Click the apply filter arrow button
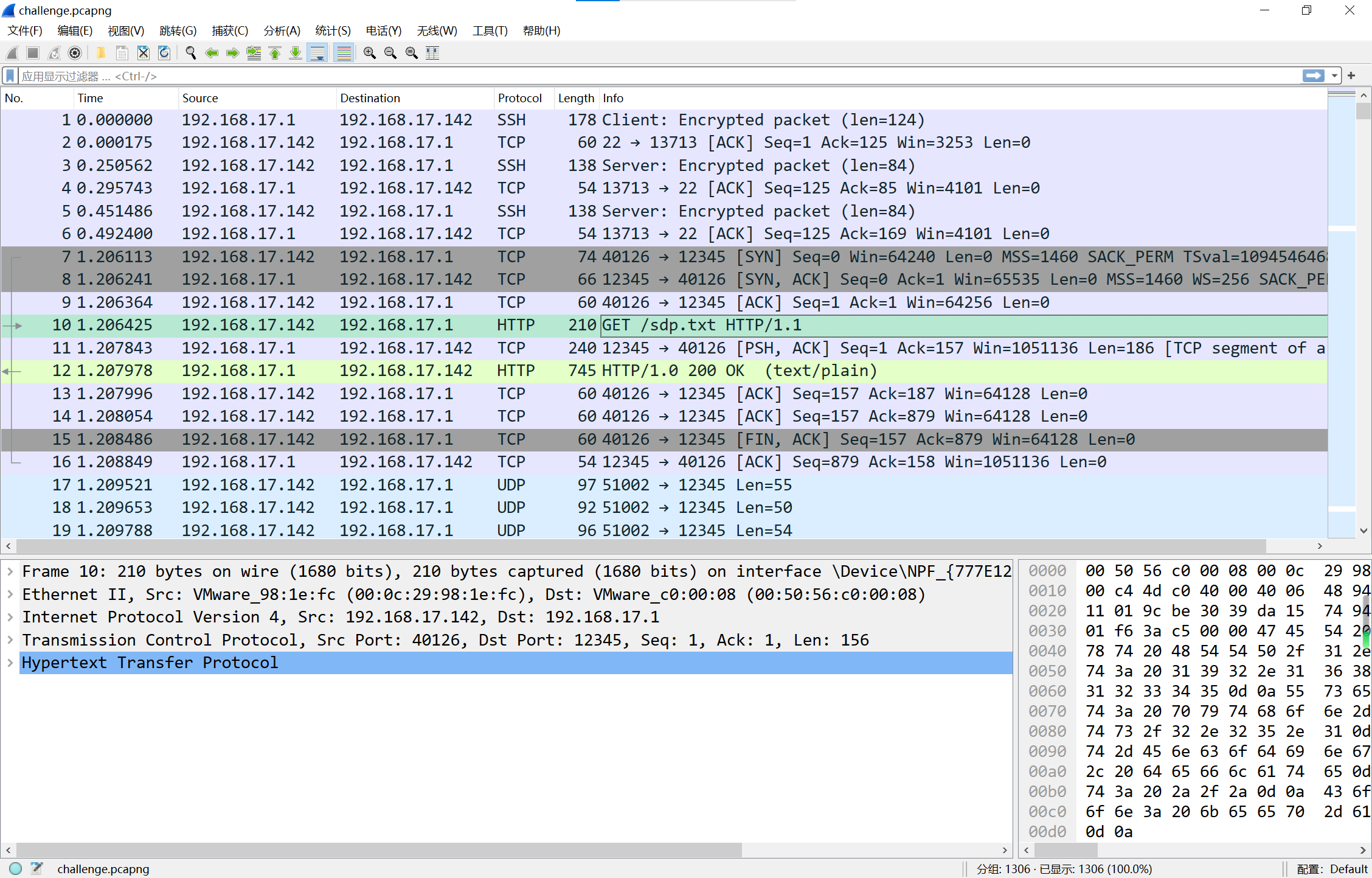Viewport: 1372px width, 878px height. click(x=1313, y=76)
